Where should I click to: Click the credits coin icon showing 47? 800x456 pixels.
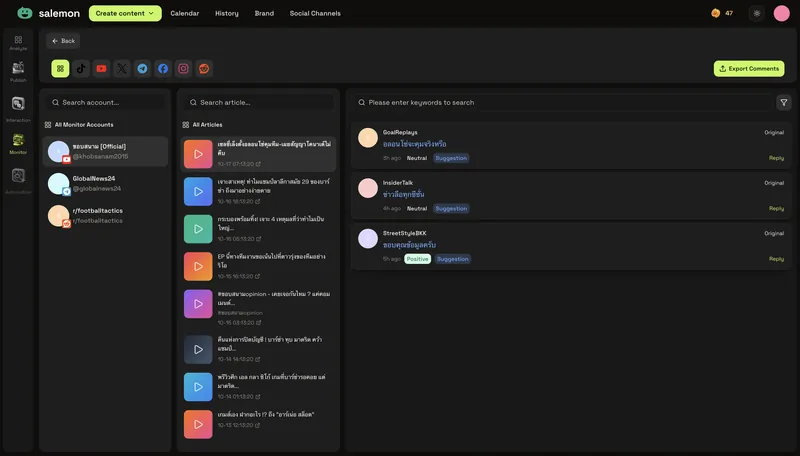[x=715, y=13]
